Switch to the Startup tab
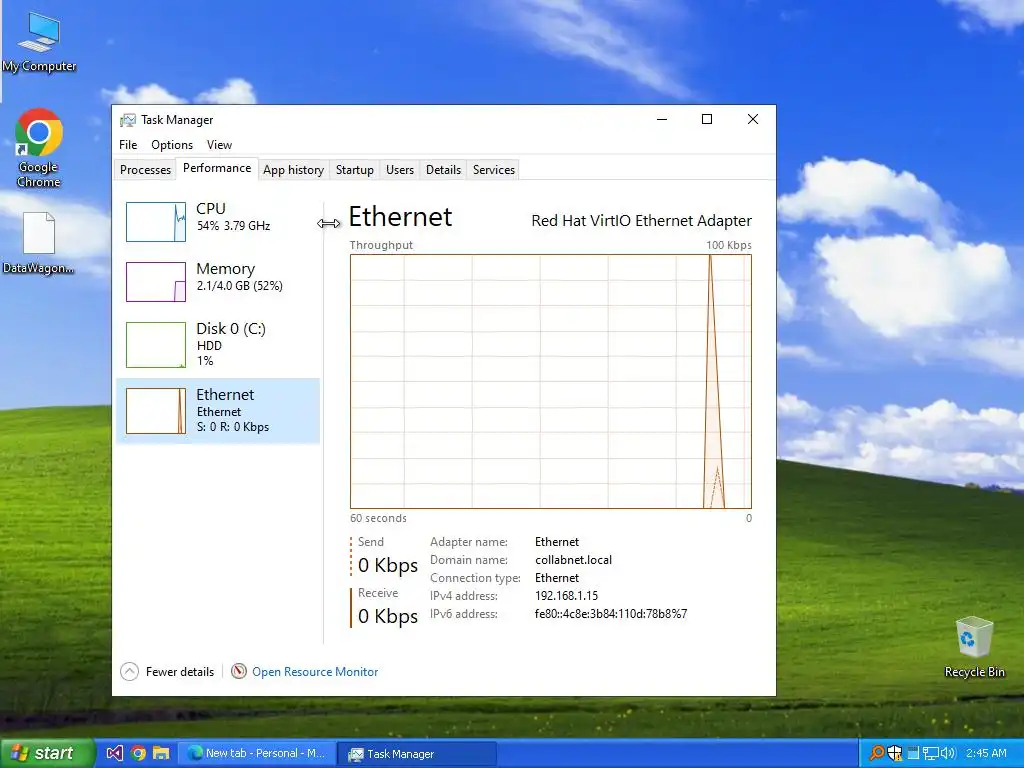1024x768 pixels. click(355, 170)
